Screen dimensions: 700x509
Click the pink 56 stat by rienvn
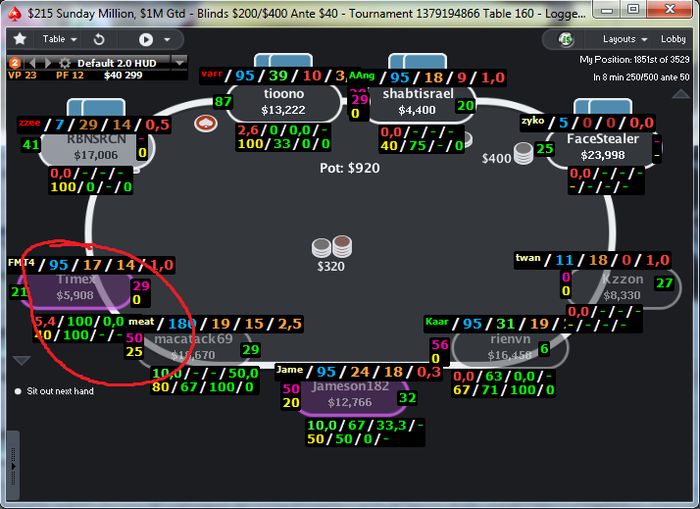tap(440, 344)
